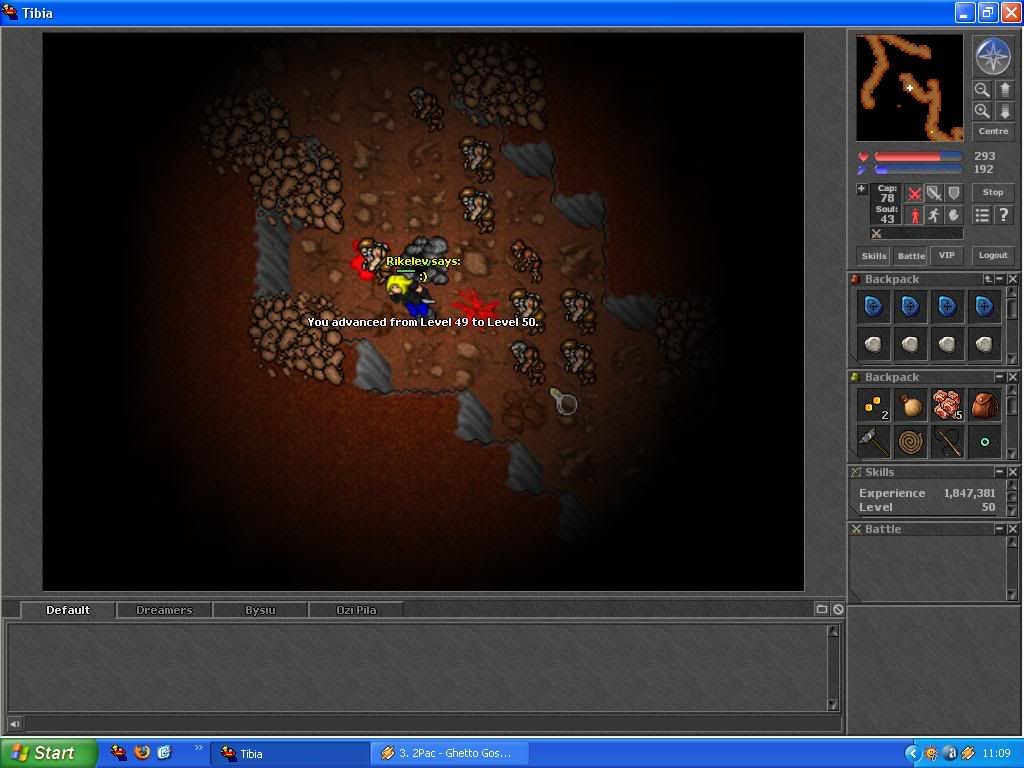Select the pick tool in backpack
1024x768 pixels.
point(874,442)
